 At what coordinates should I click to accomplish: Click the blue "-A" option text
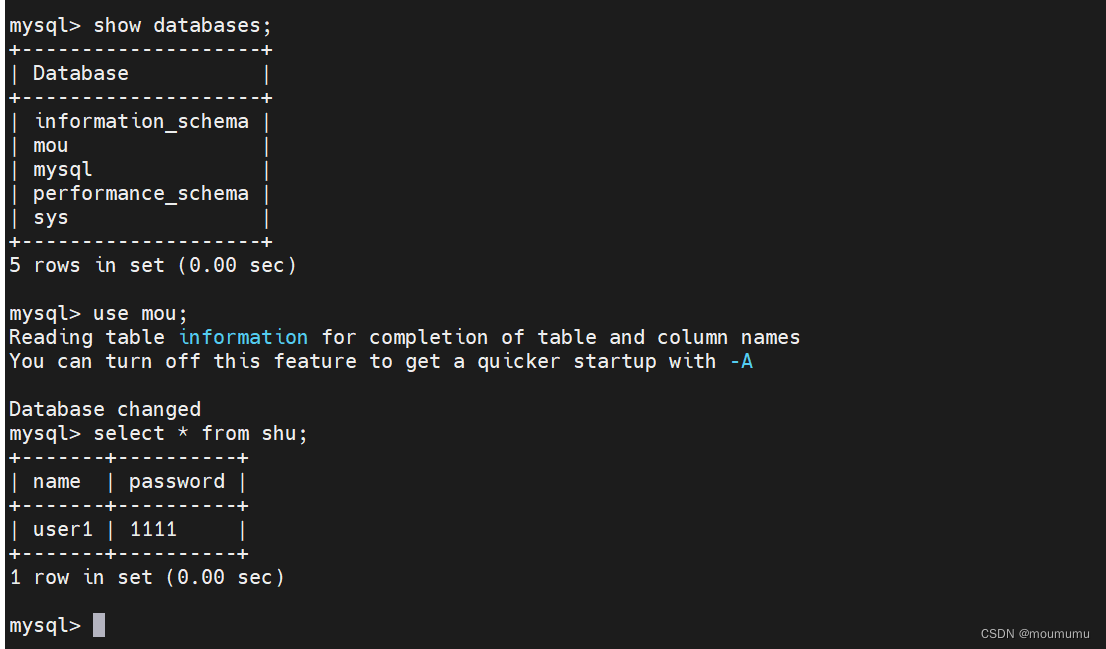tap(740, 361)
